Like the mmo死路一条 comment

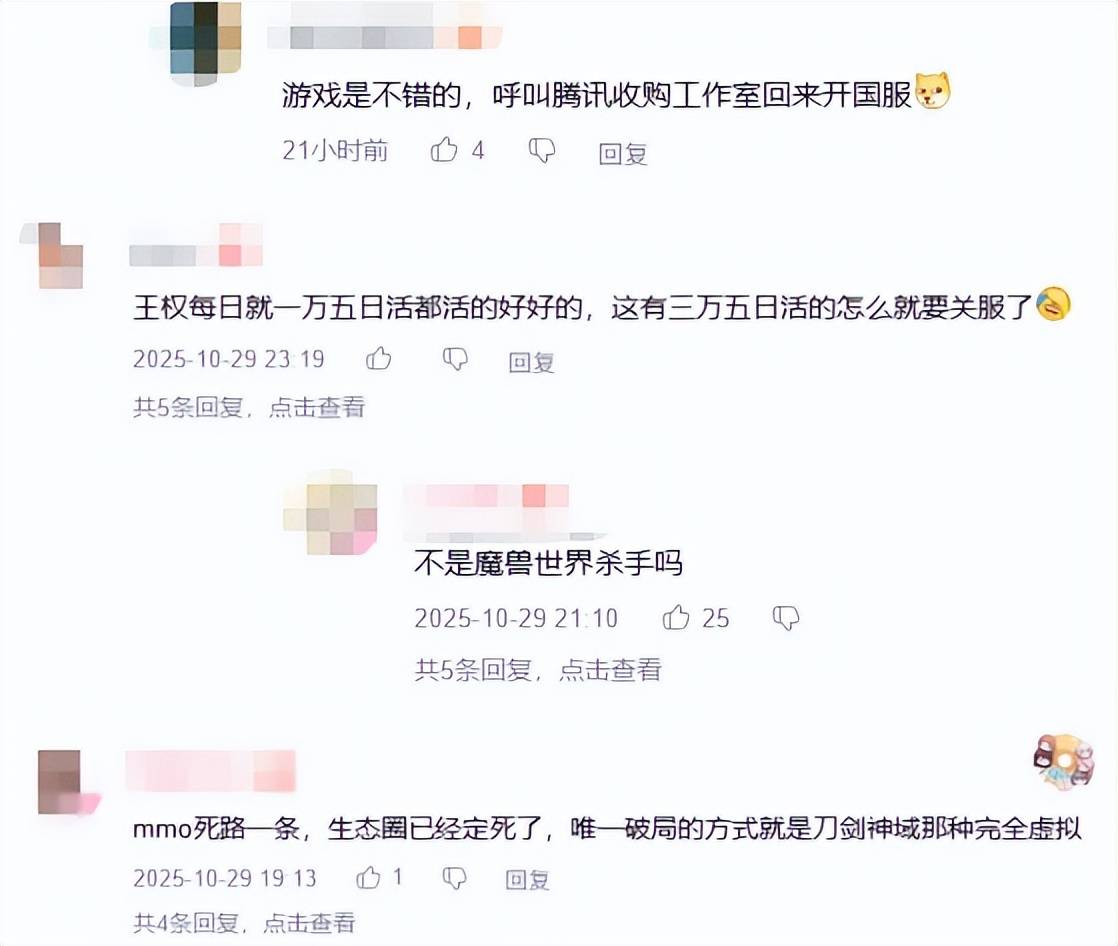369,877
